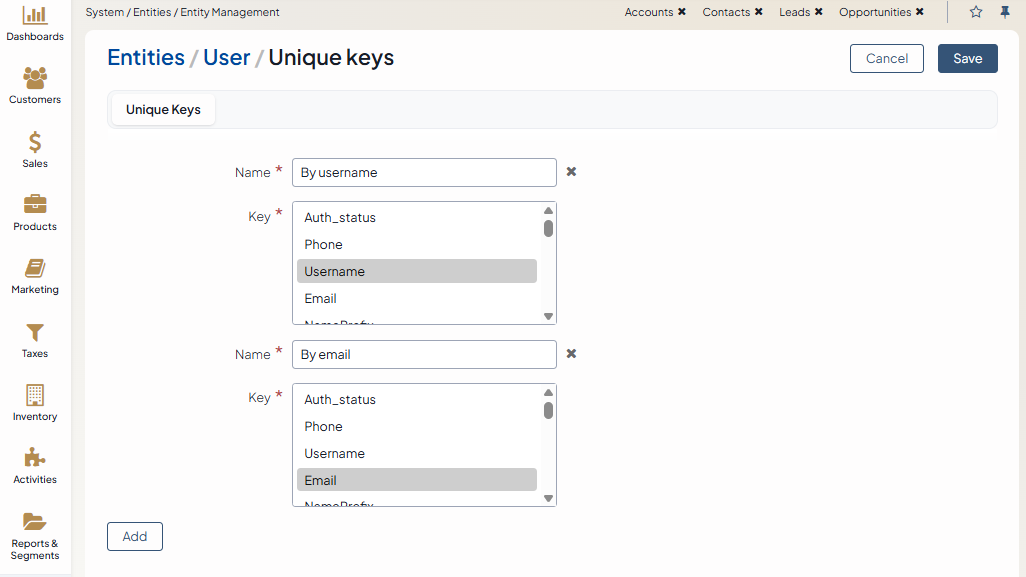Open the Dashboards sidebar icon

(x=35, y=16)
